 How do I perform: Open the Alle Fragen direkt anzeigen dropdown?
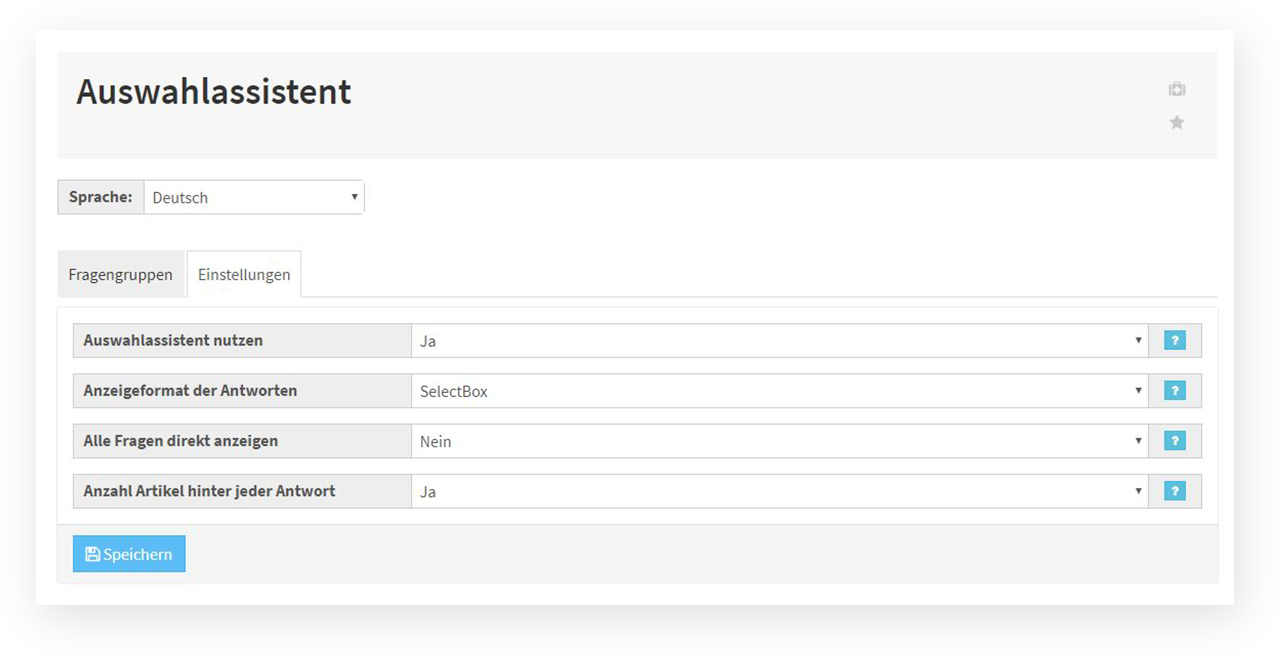coord(780,441)
